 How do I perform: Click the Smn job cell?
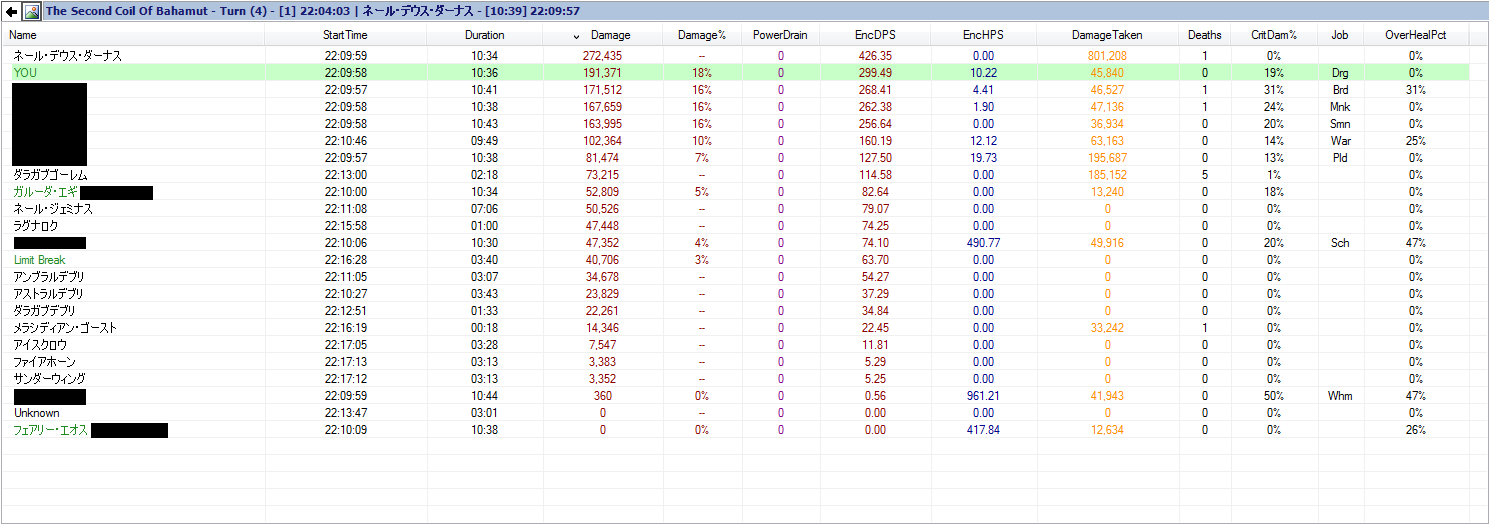pyautogui.click(x=1340, y=124)
